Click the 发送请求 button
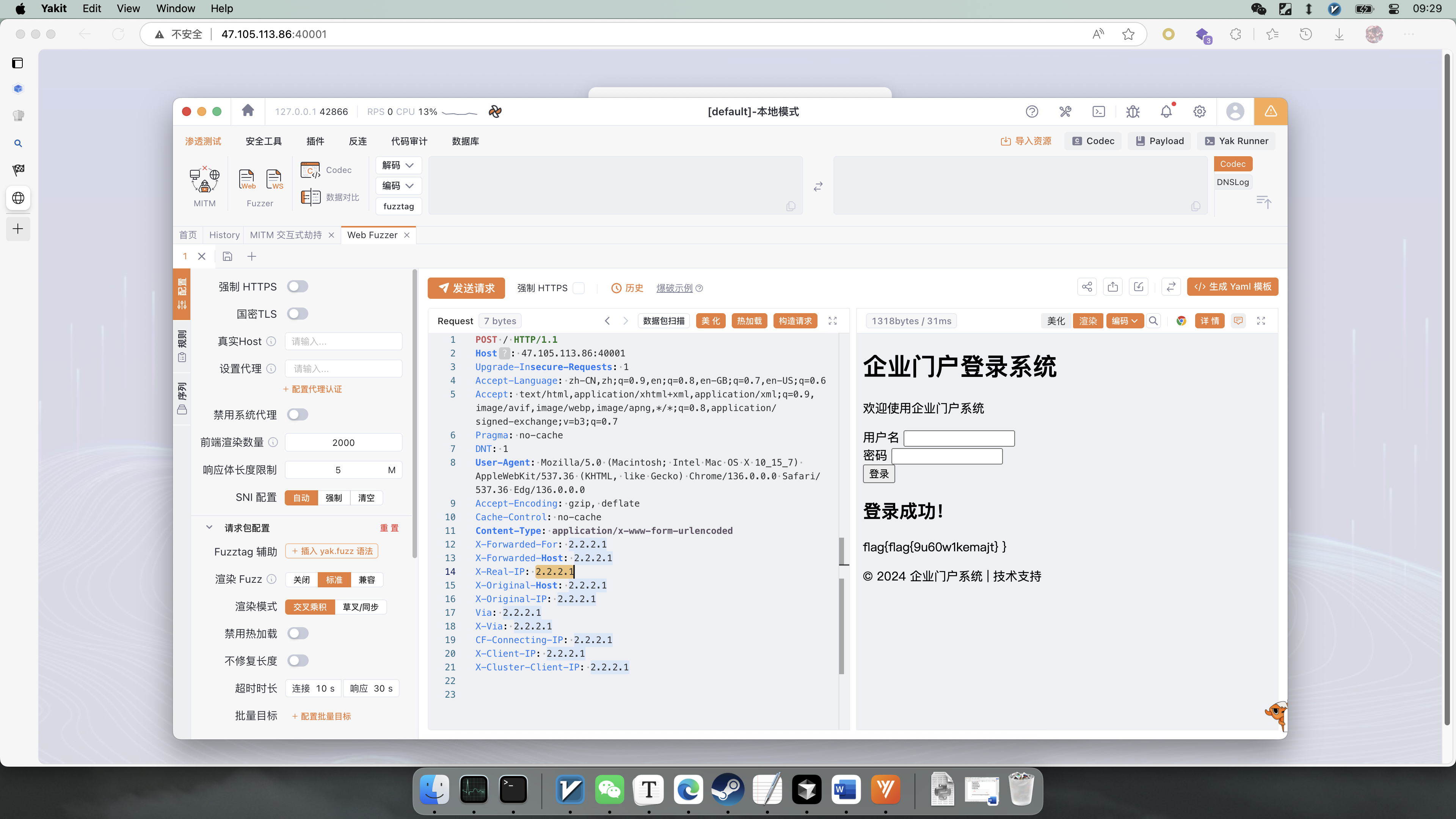1456x819 pixels. click(x=466, y=288)
